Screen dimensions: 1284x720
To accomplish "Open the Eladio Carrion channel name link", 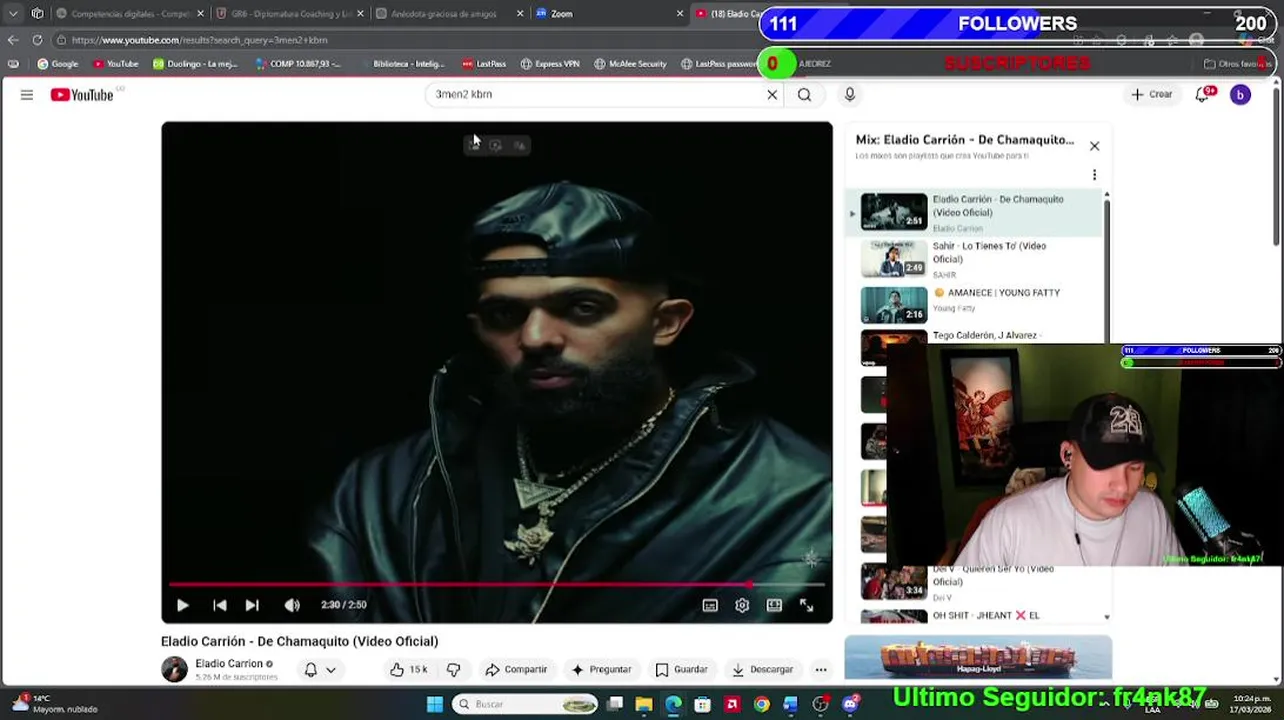I will [228, 664].
